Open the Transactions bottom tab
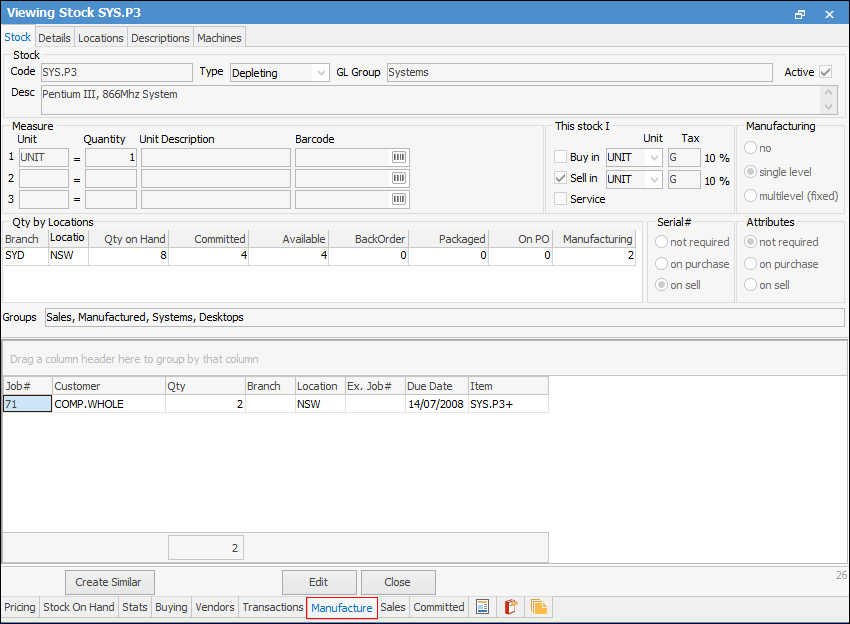Image resolution: width=850 pixels, height=624 pixels. point(272,607)
